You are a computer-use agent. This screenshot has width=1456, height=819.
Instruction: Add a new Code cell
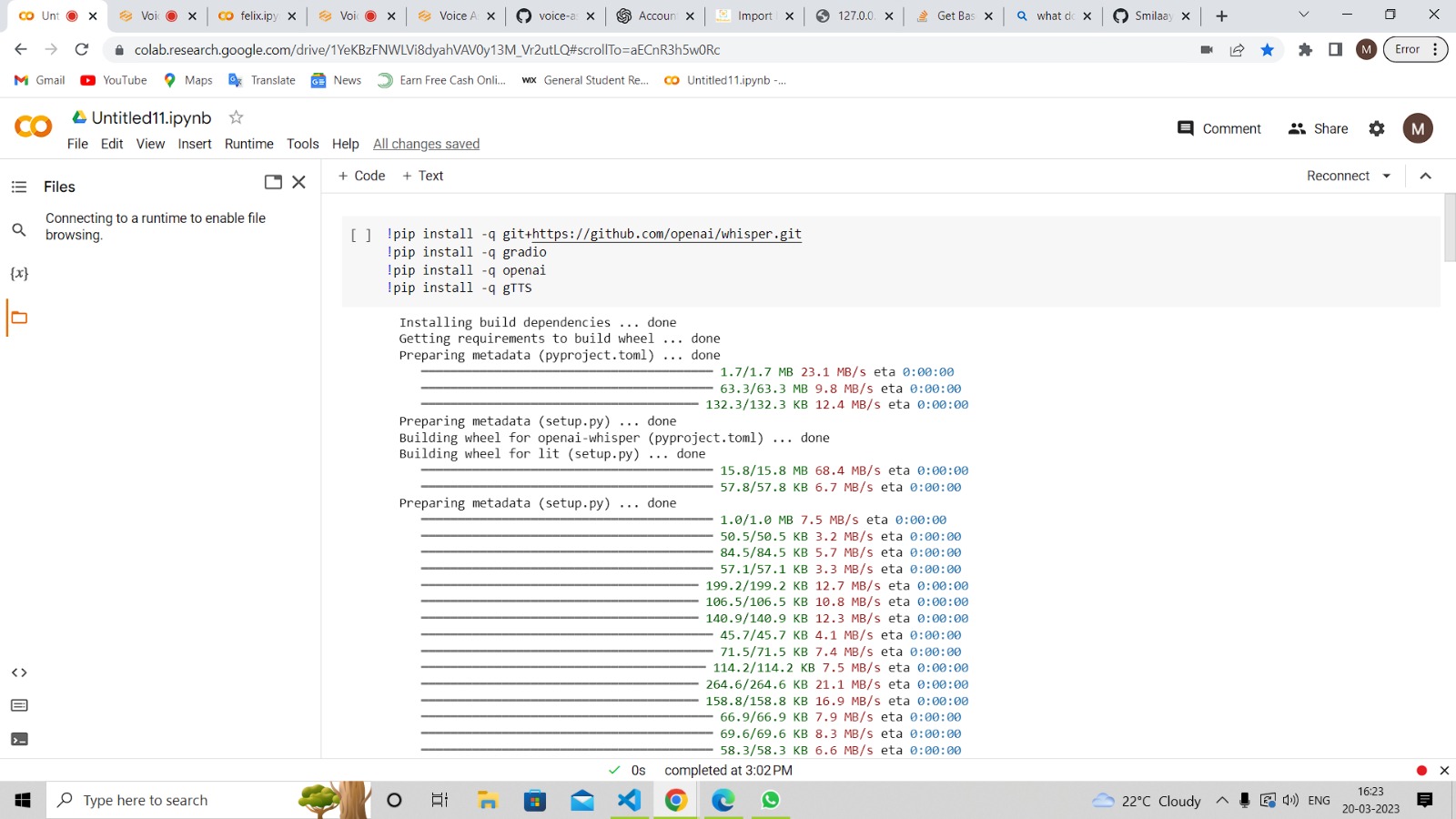point(361,176)
